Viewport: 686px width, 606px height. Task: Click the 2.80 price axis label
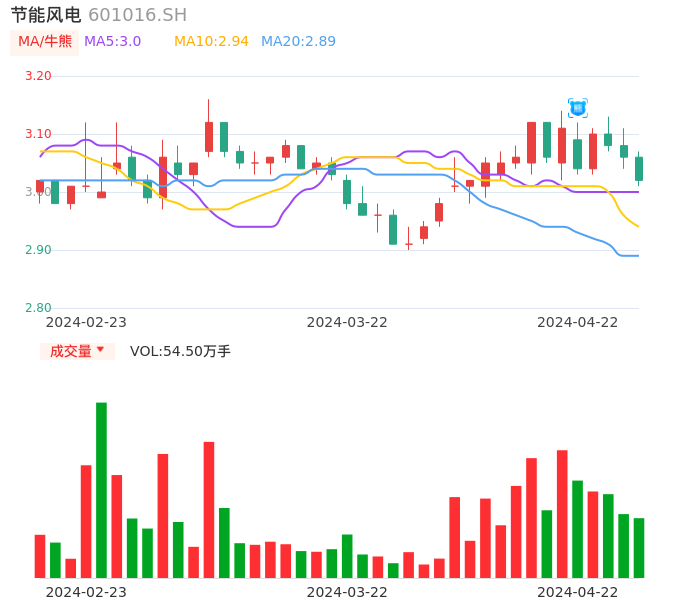[x=38, y=308]
